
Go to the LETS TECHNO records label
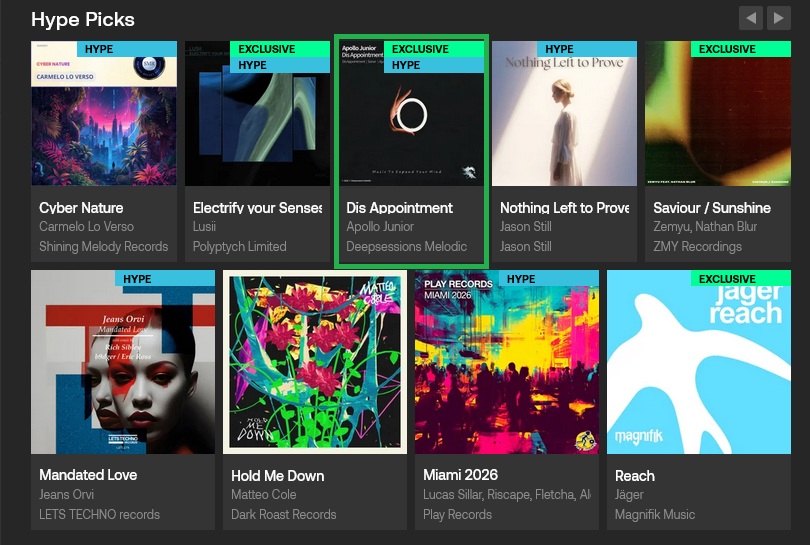tap(99, 514)
